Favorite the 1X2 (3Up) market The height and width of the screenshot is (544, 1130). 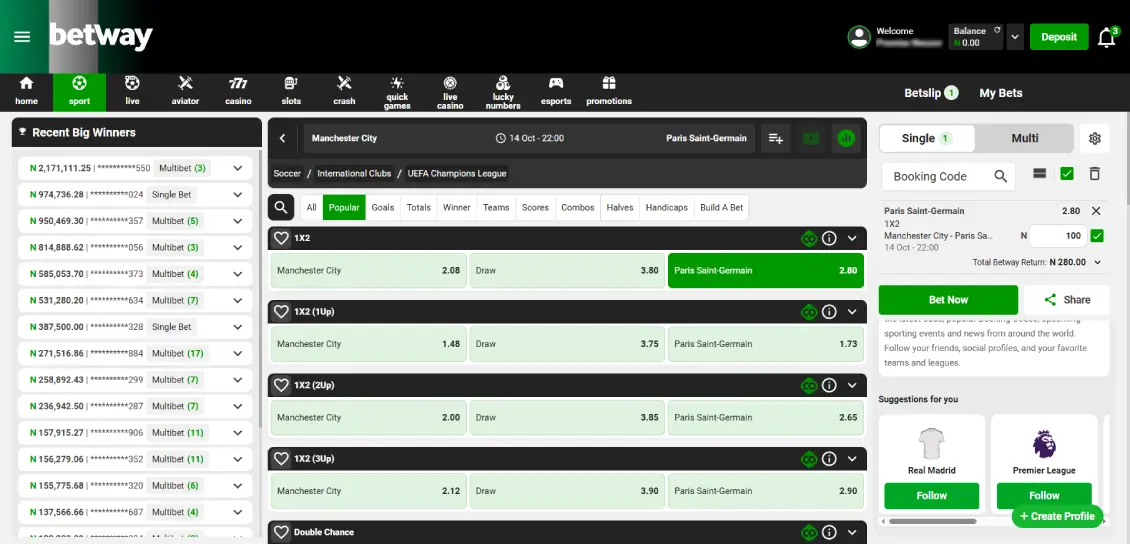point(281,458)
